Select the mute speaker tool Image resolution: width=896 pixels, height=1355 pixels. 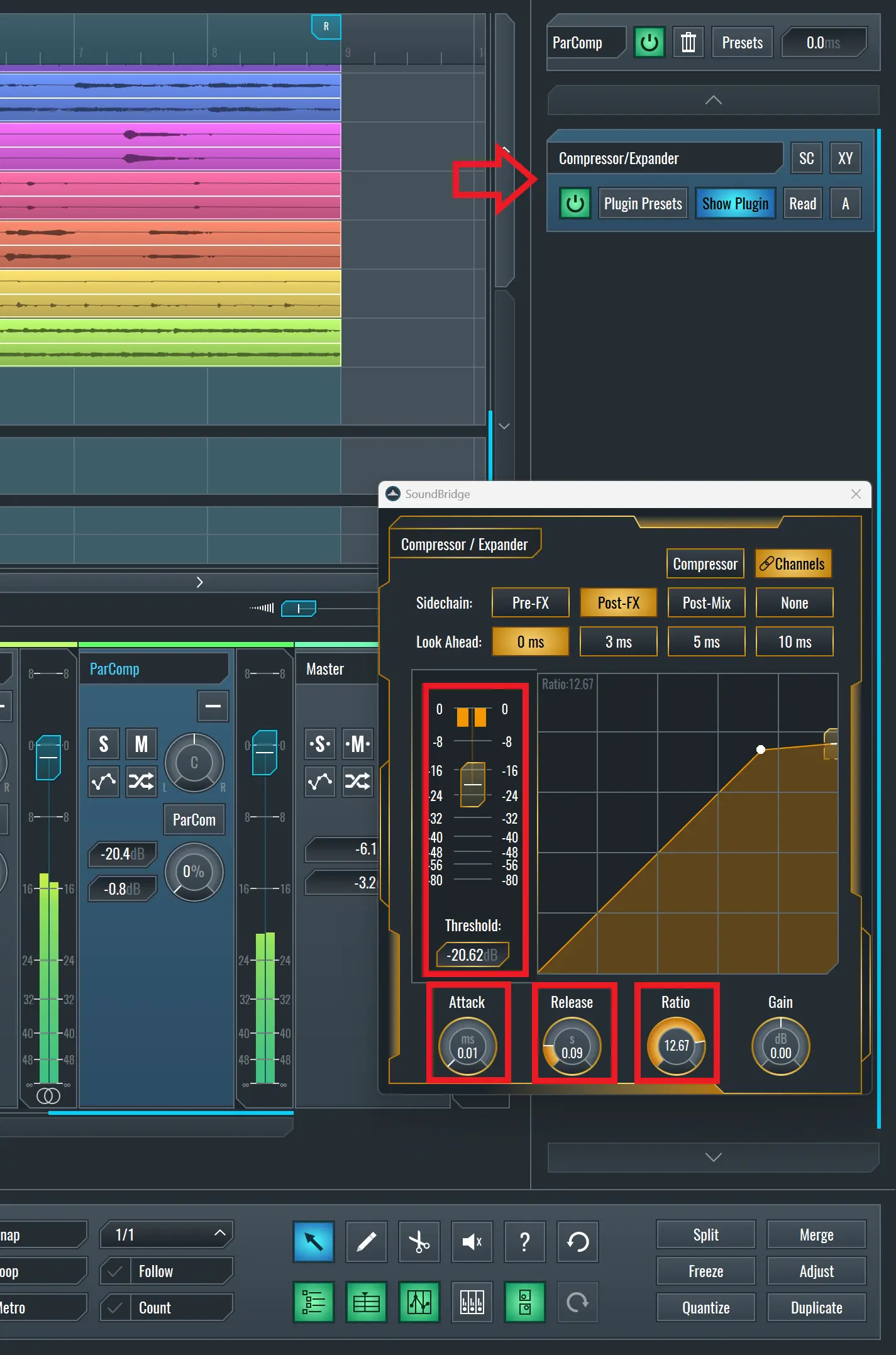pos(472,1242)
